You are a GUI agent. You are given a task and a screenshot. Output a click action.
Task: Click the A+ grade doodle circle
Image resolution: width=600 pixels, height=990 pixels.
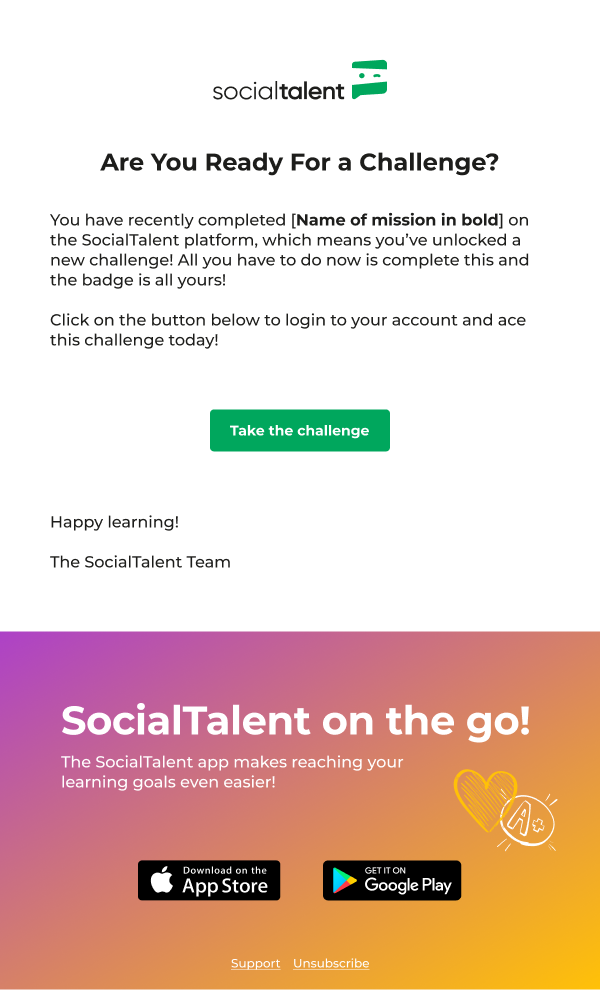(x=528, y=820)
